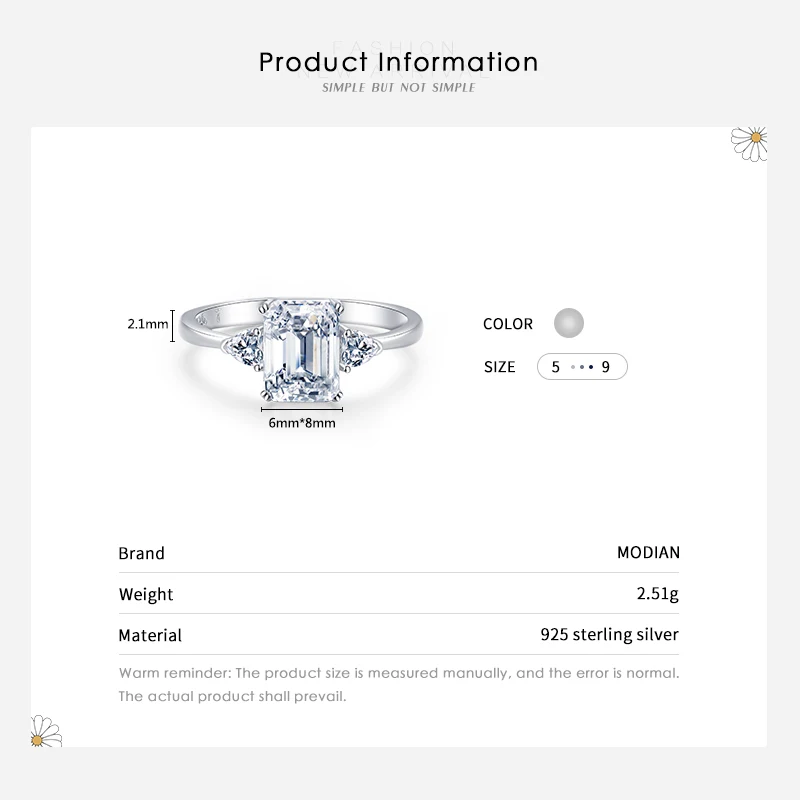The width and height of the screenshot is (800, 800).
Task: Click the emerald-cut center stone of the ring
Action: pyautogui.click(x=302, y=346)
